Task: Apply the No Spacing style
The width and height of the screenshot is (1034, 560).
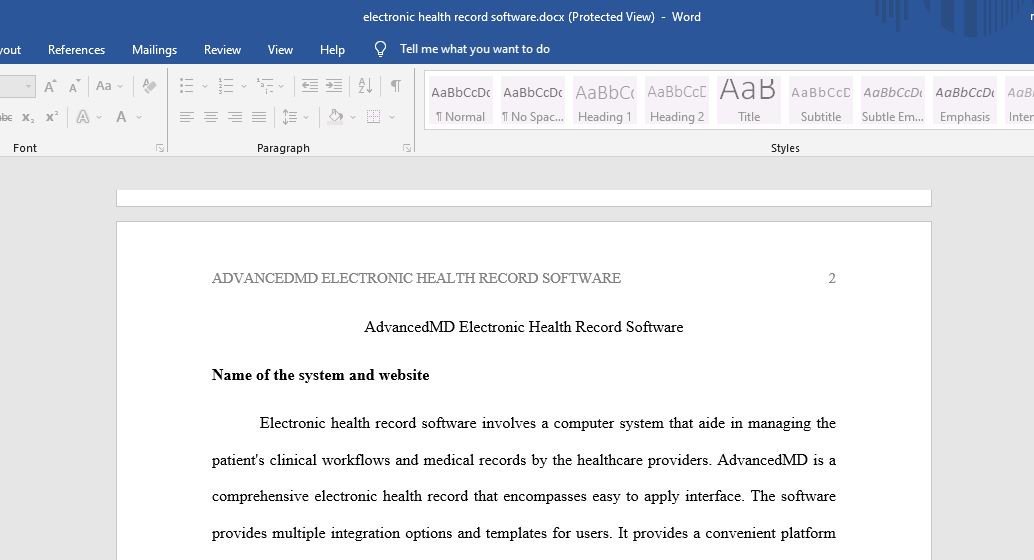Action: click(x=533, y=101)
